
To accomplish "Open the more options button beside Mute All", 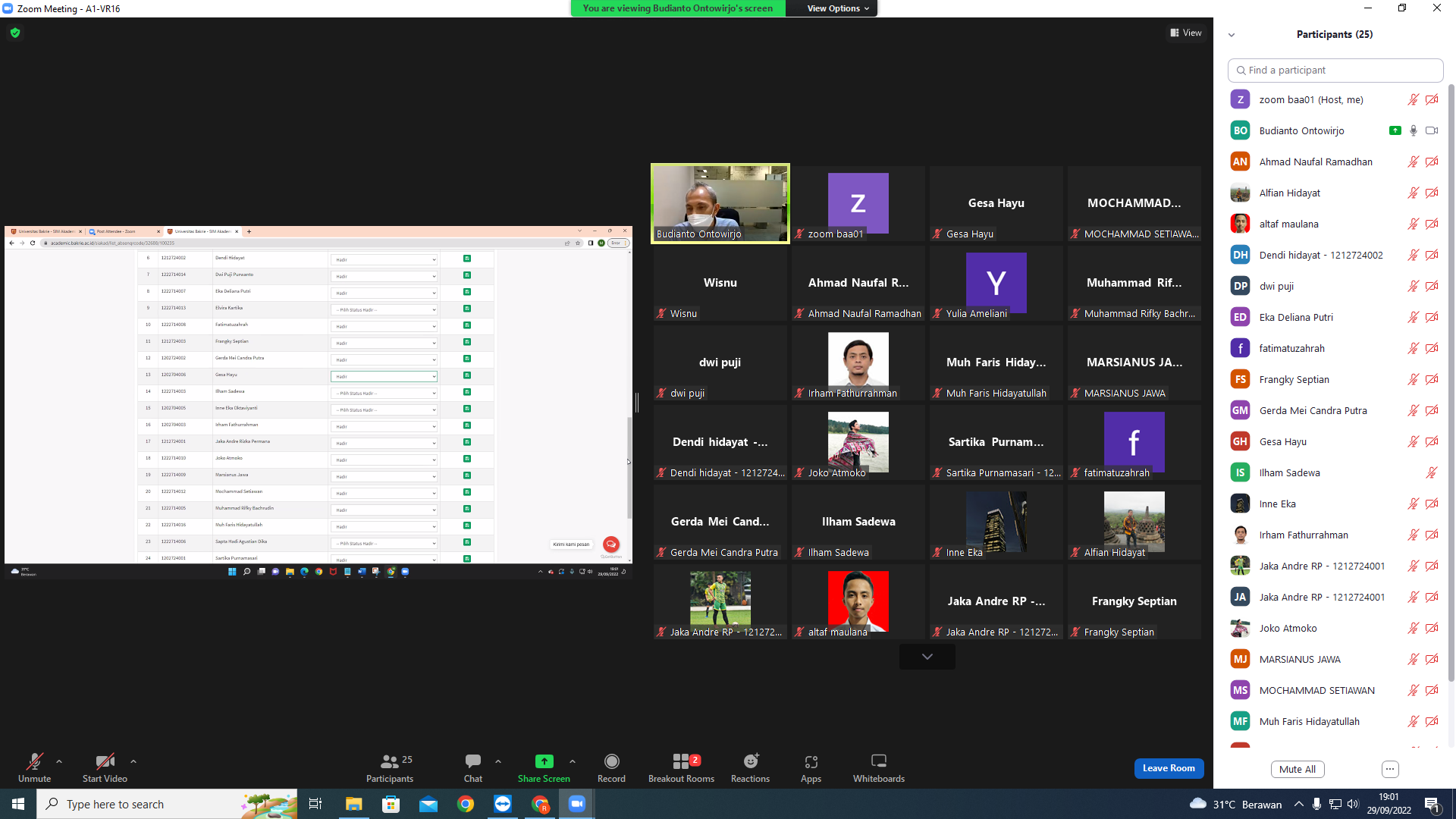I will pos(1390,769).
